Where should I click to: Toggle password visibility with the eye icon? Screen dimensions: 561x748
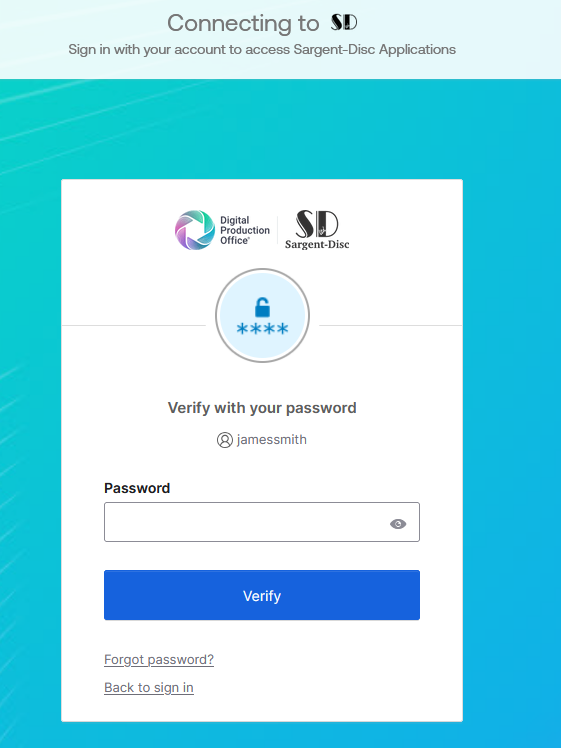click(x=398, y=524)
